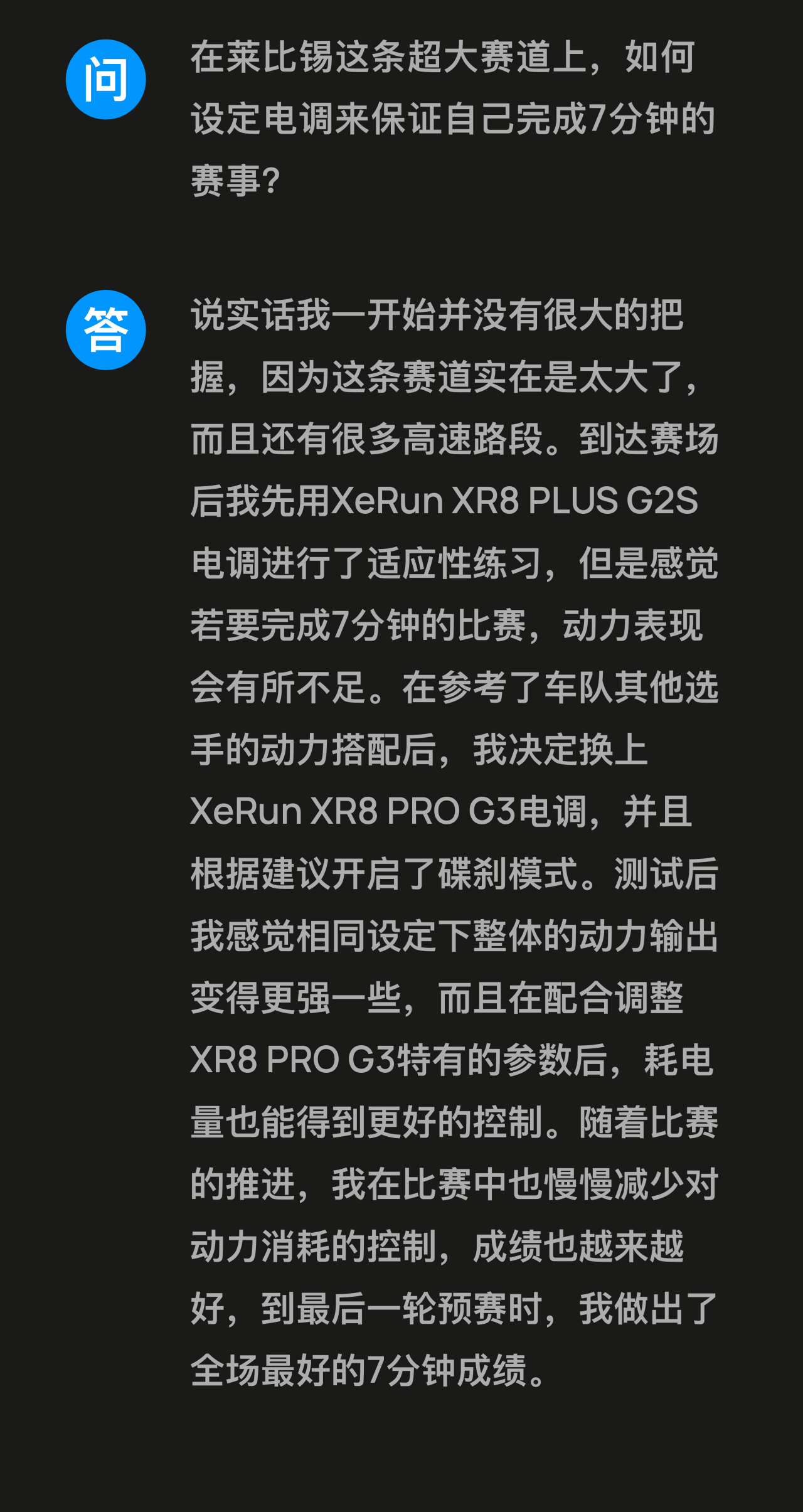This screenshot has height=1512, width=803.
Task: Click the line 而且还有很多高速路段
Action: pos(455,439)
